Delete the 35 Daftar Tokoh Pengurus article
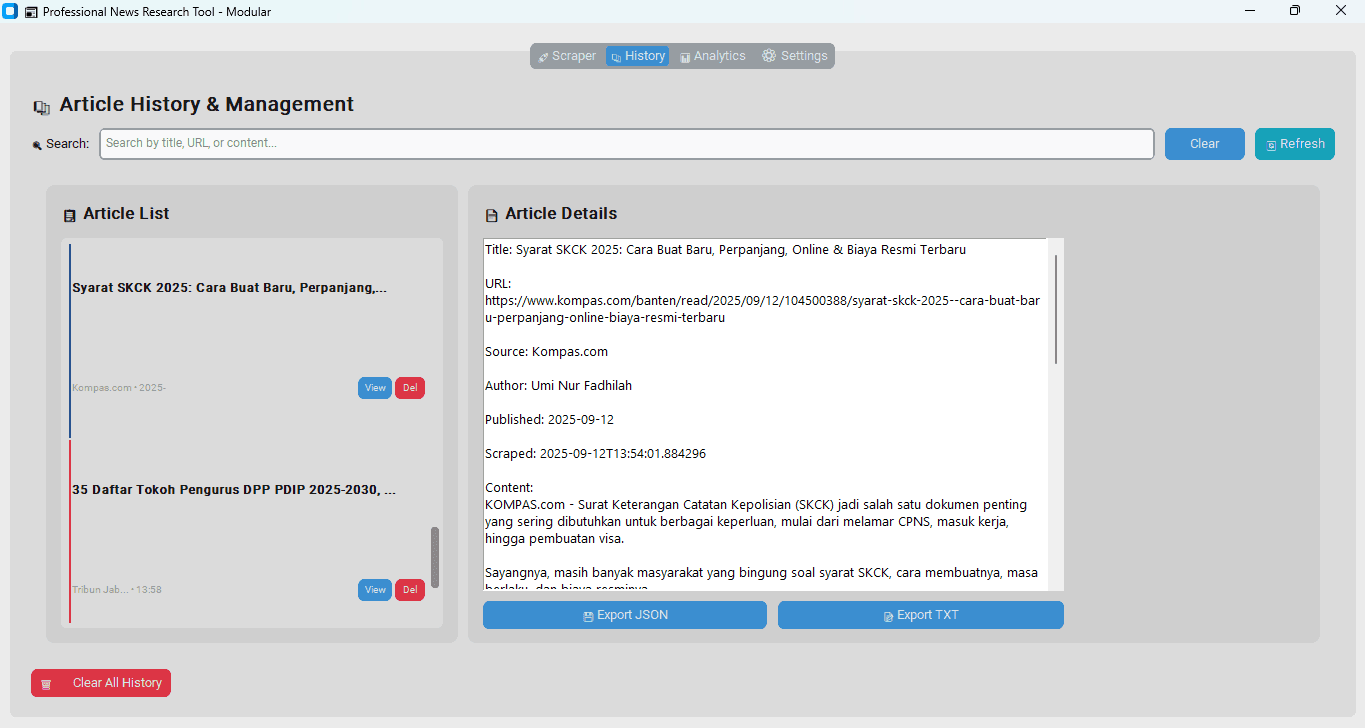The height and width of the screenshot is (728, 1365). tap(409, 589)
